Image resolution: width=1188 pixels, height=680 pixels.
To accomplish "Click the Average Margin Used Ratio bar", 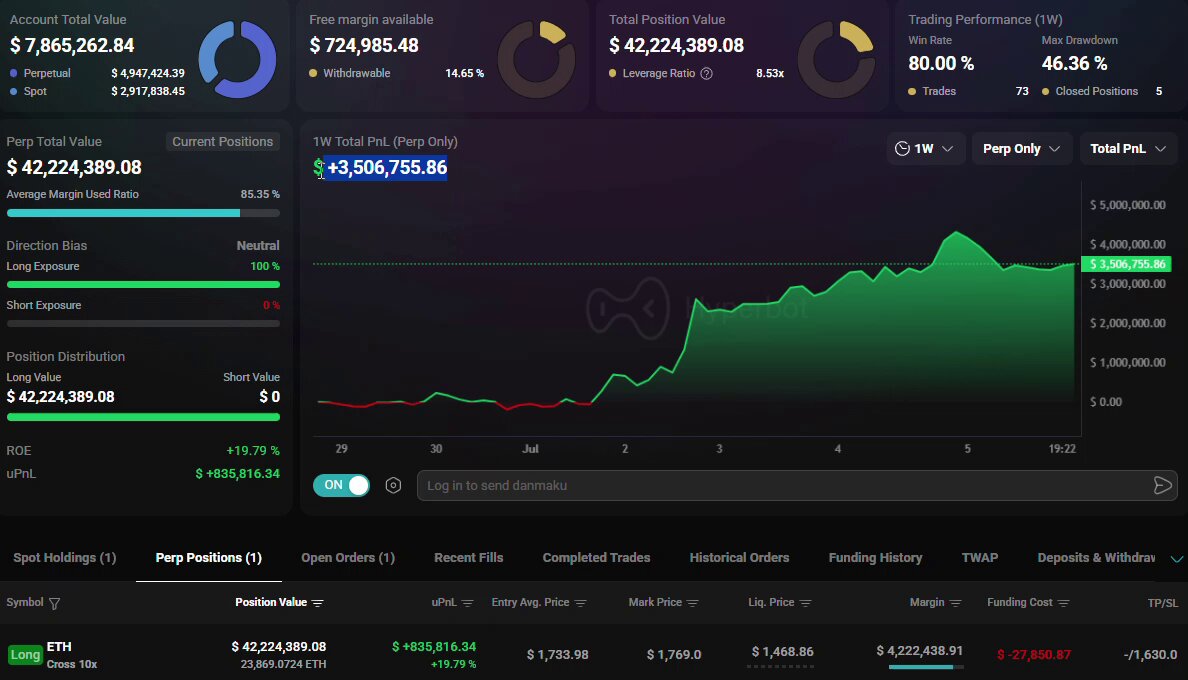I will [x=143, y=214].
